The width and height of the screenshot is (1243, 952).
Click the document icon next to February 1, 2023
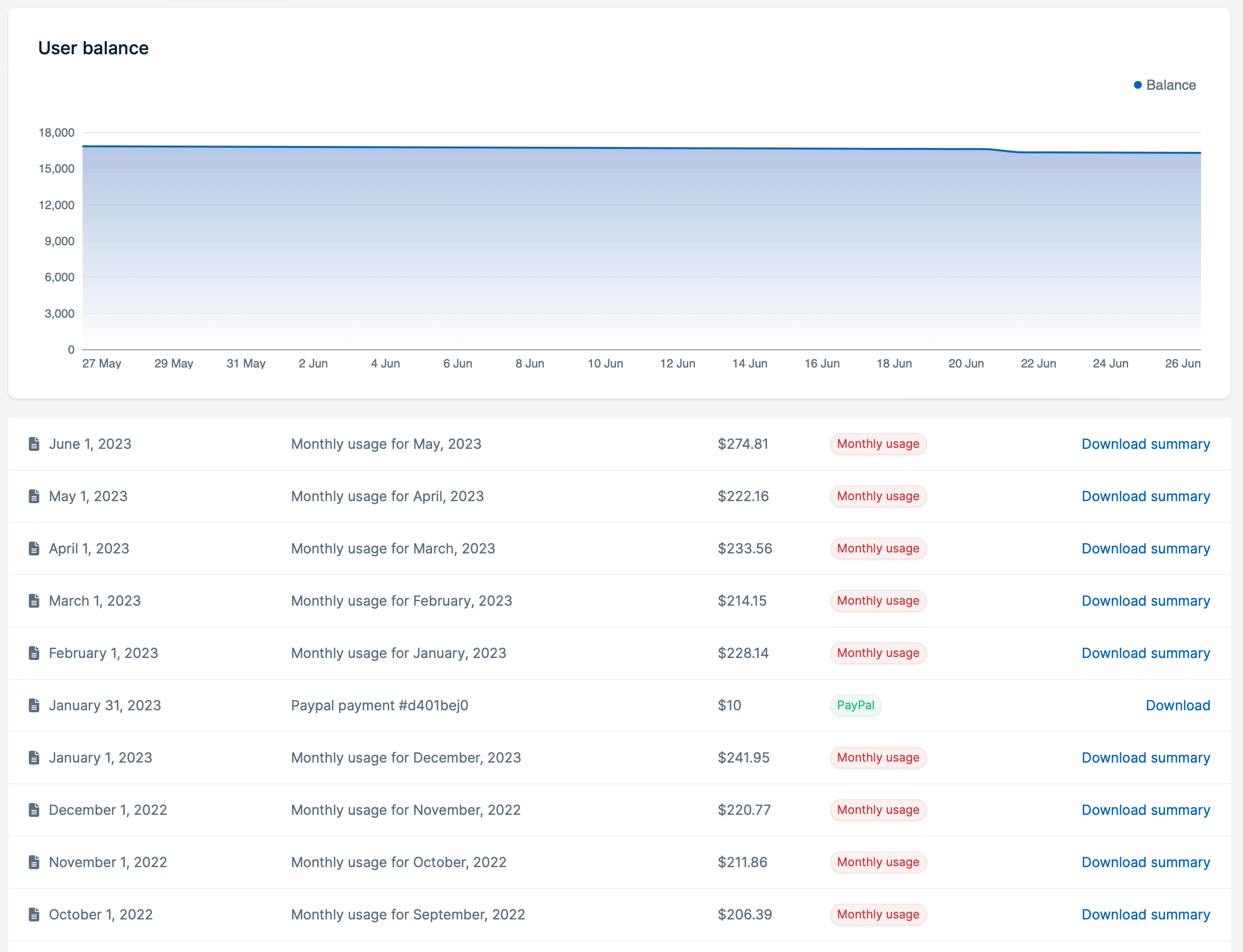pos(34,653)
